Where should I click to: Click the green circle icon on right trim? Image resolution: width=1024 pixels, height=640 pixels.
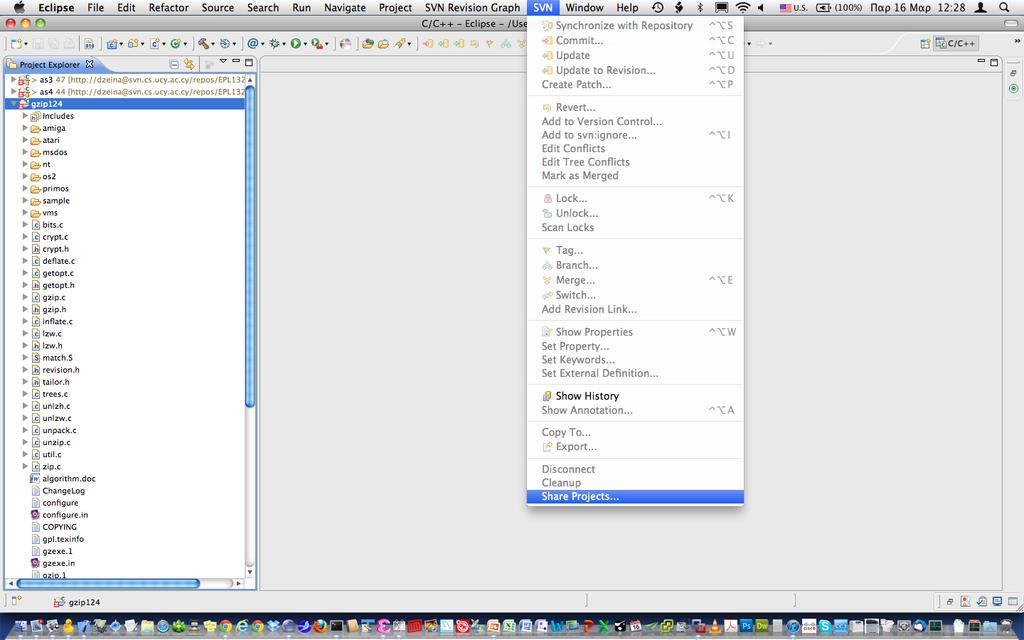[x=1014, y=88]
